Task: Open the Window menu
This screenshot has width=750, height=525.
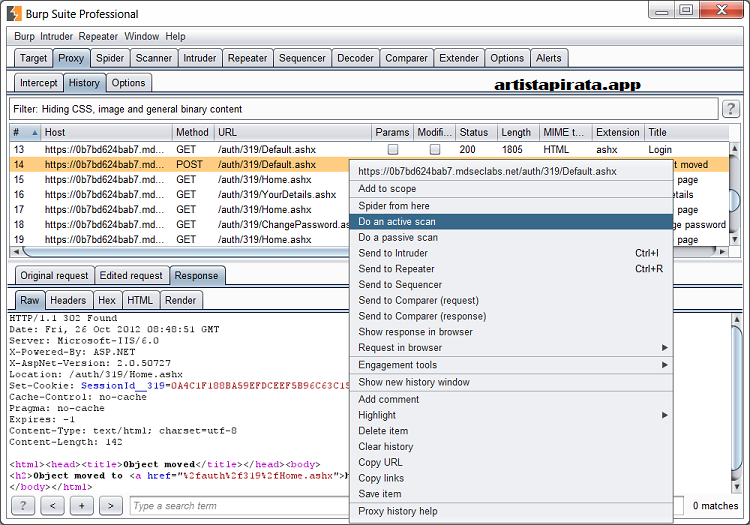Action: (x=142, y=36)
